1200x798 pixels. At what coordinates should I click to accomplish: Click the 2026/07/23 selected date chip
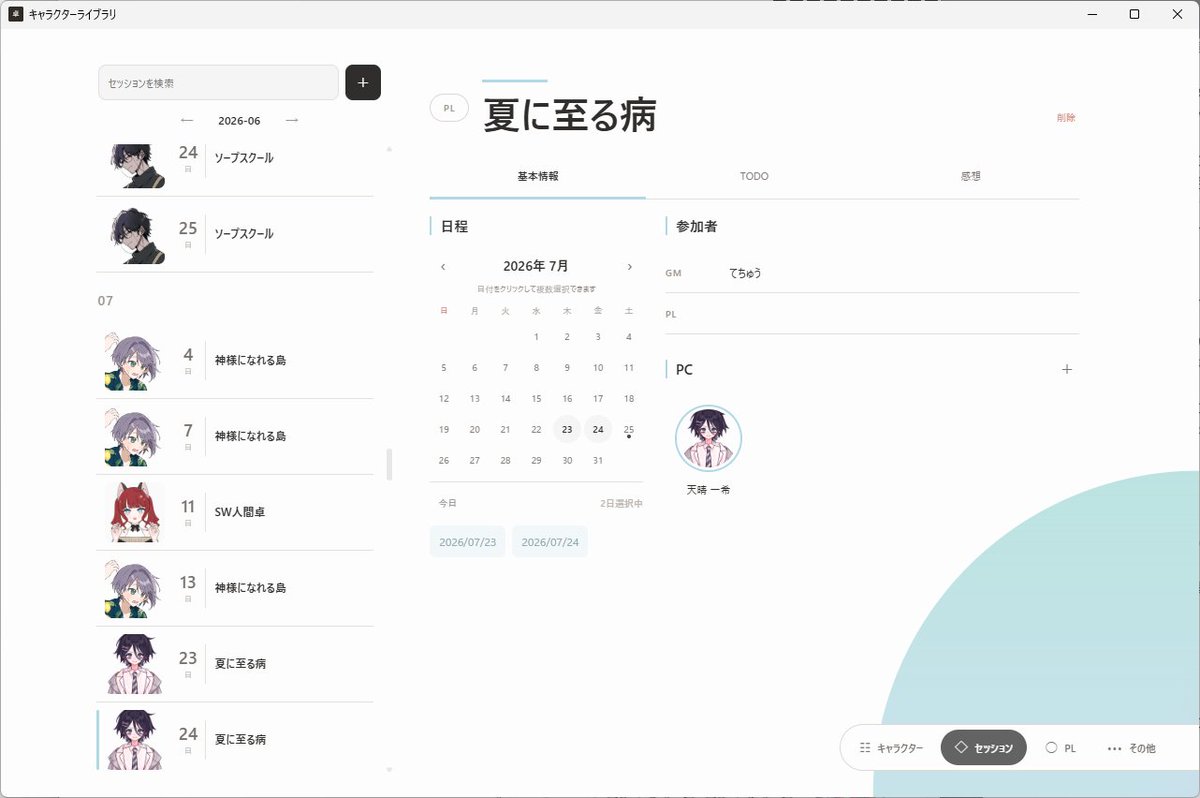467,542
